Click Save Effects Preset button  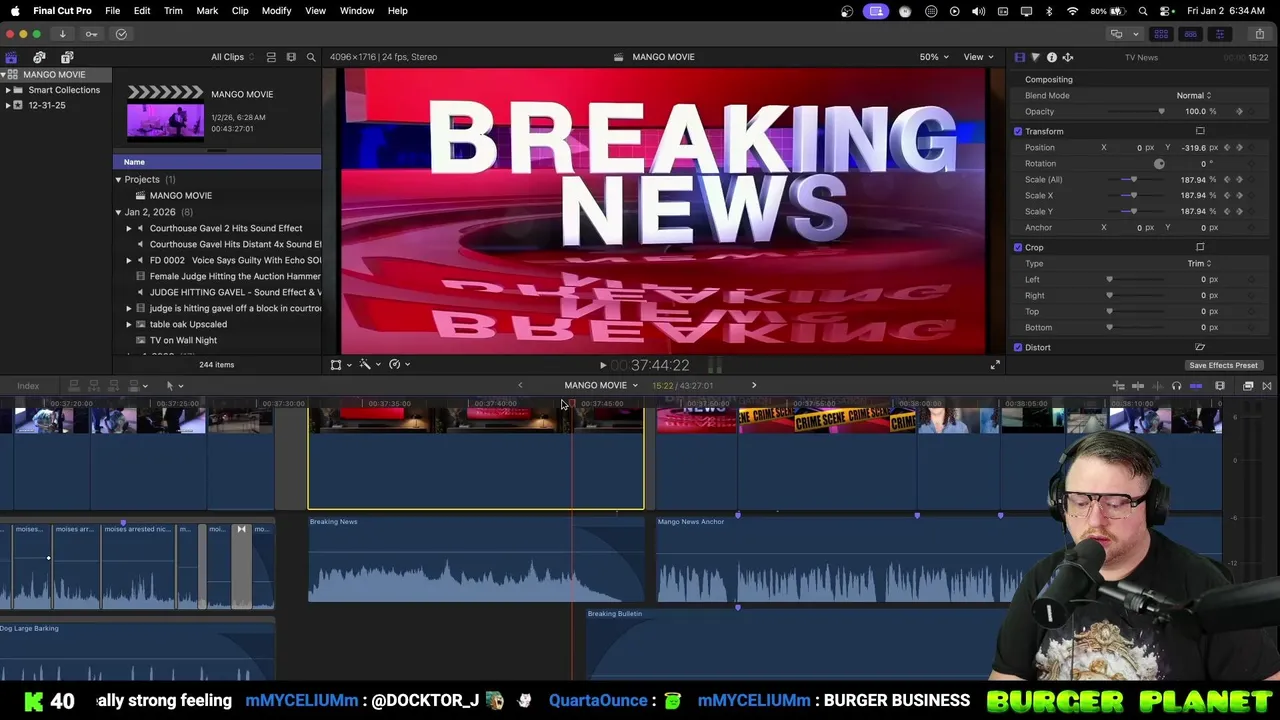(1223, 365)
